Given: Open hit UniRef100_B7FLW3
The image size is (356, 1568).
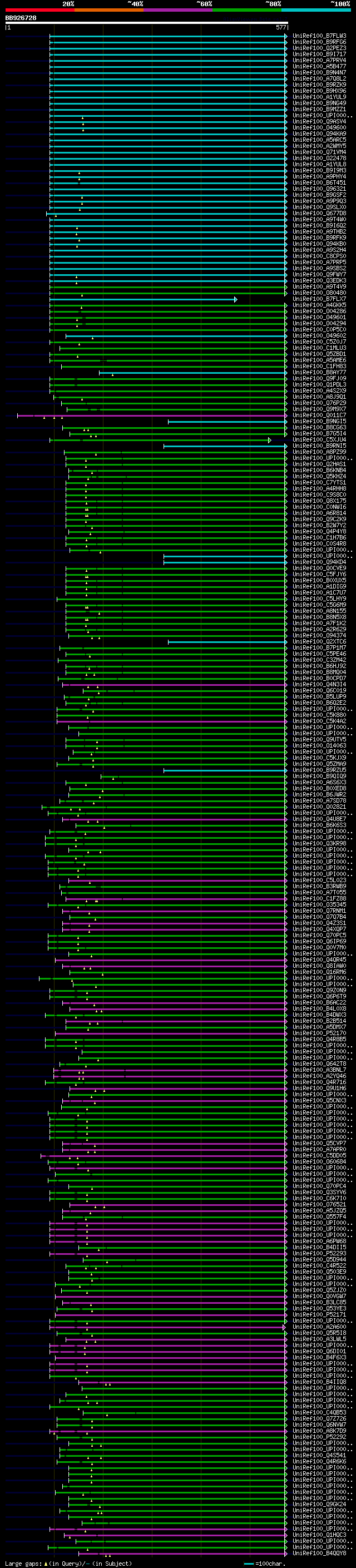Looking at the screenshot, I should click(319, 36).
